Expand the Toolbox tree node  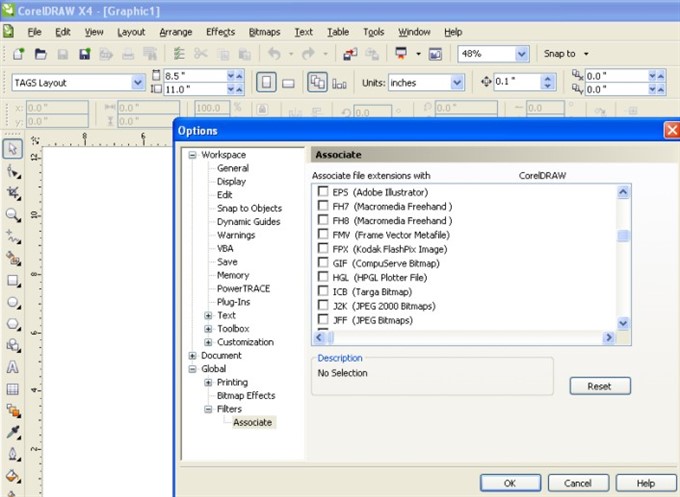pyautogui.click(x=208, y=329)
